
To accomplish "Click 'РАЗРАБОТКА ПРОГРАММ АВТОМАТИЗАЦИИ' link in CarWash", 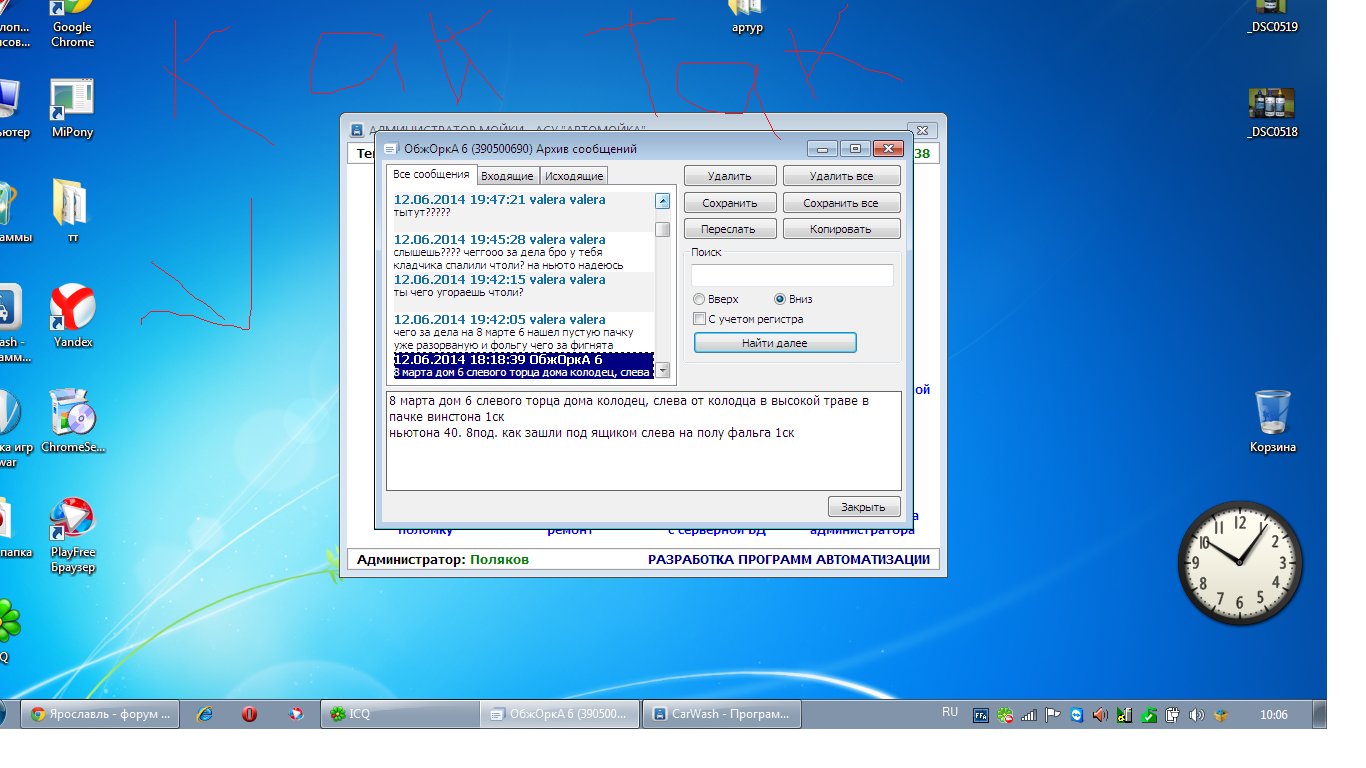I will coord(789,559).
